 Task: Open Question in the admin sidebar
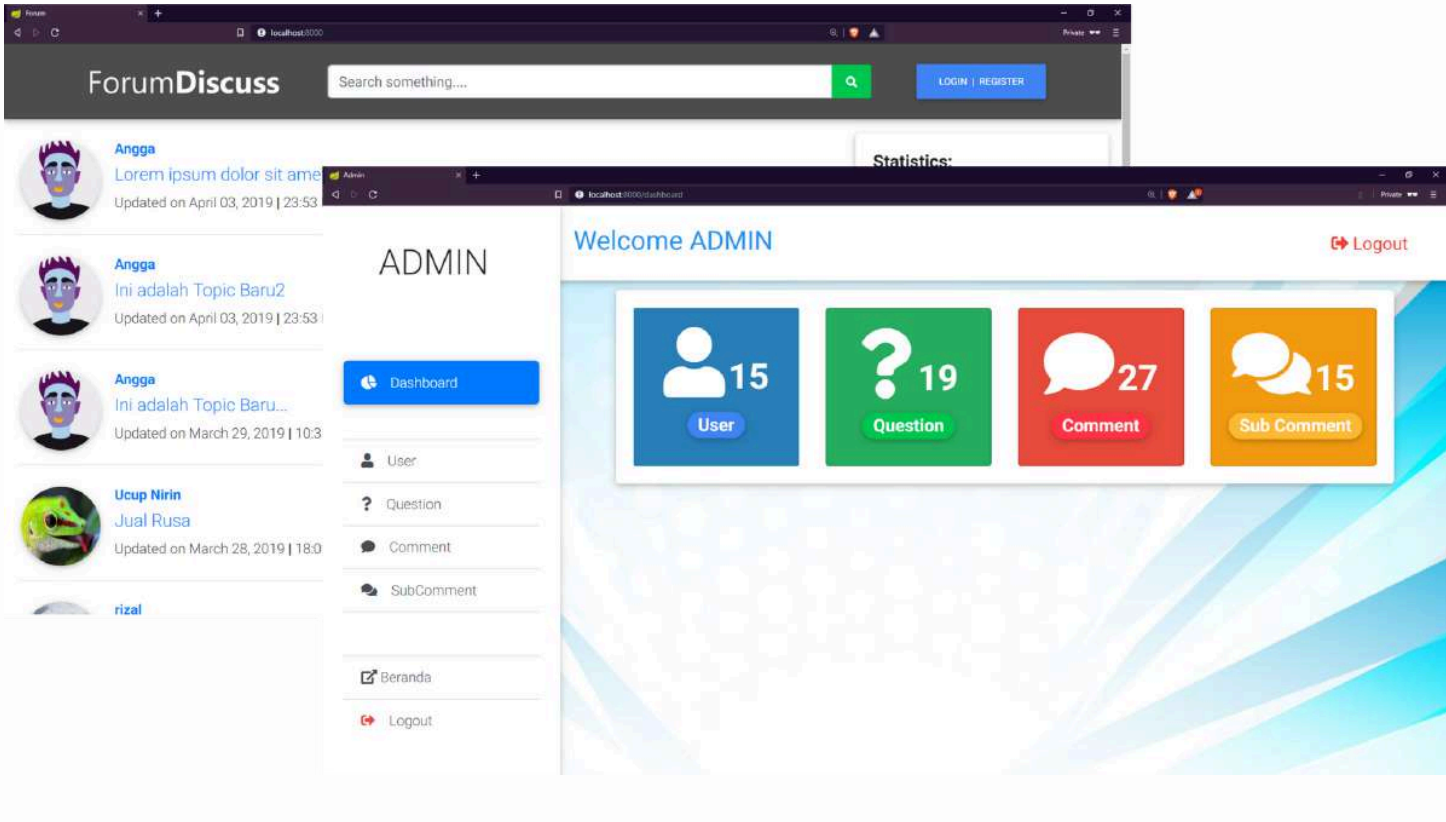[x=413, y=504]
